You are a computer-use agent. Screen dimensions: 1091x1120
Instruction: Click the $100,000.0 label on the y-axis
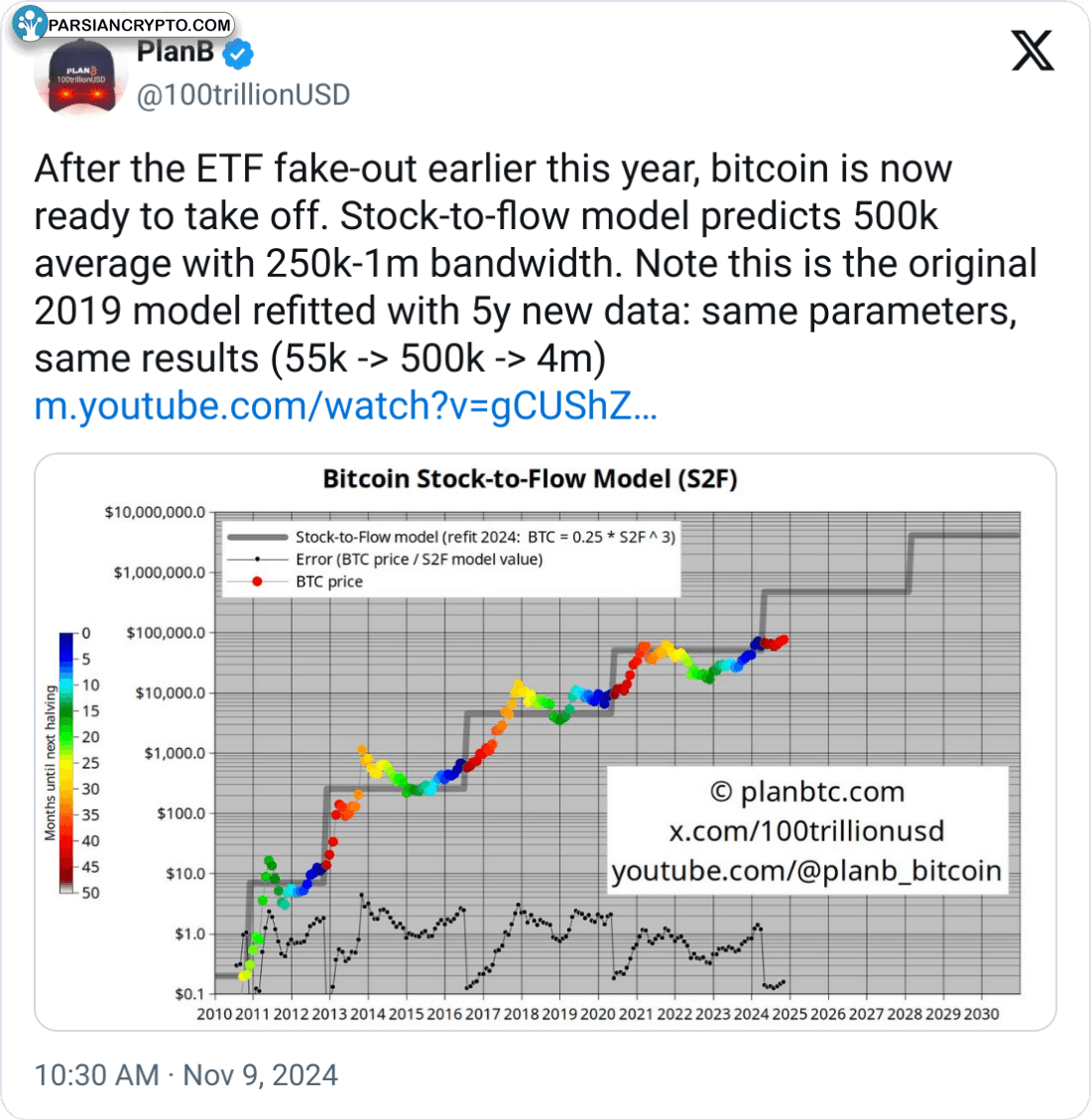(x=166, y=633)
